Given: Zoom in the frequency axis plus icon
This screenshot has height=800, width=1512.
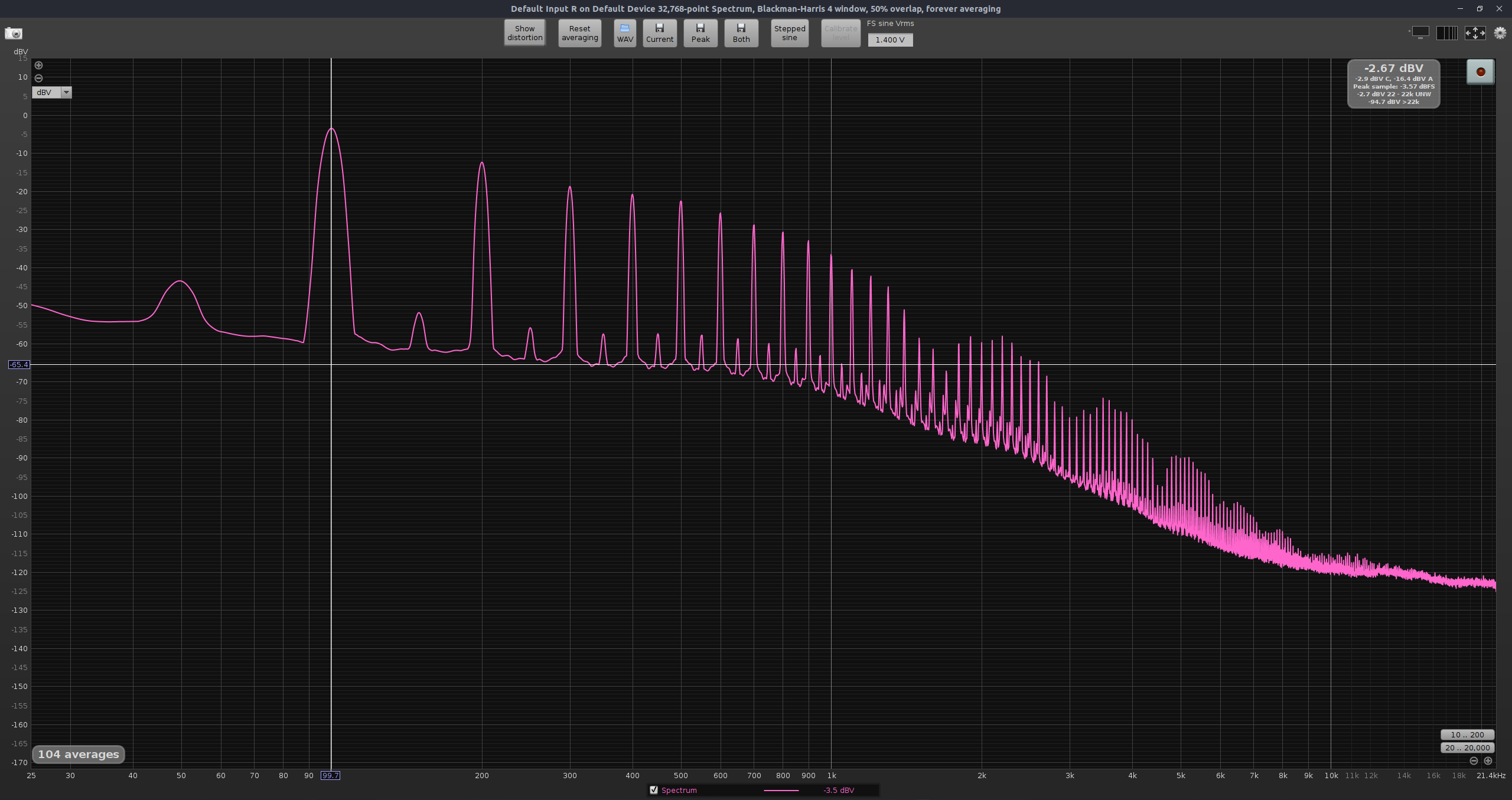Looking at the screenshot, I should [1488, 760].
